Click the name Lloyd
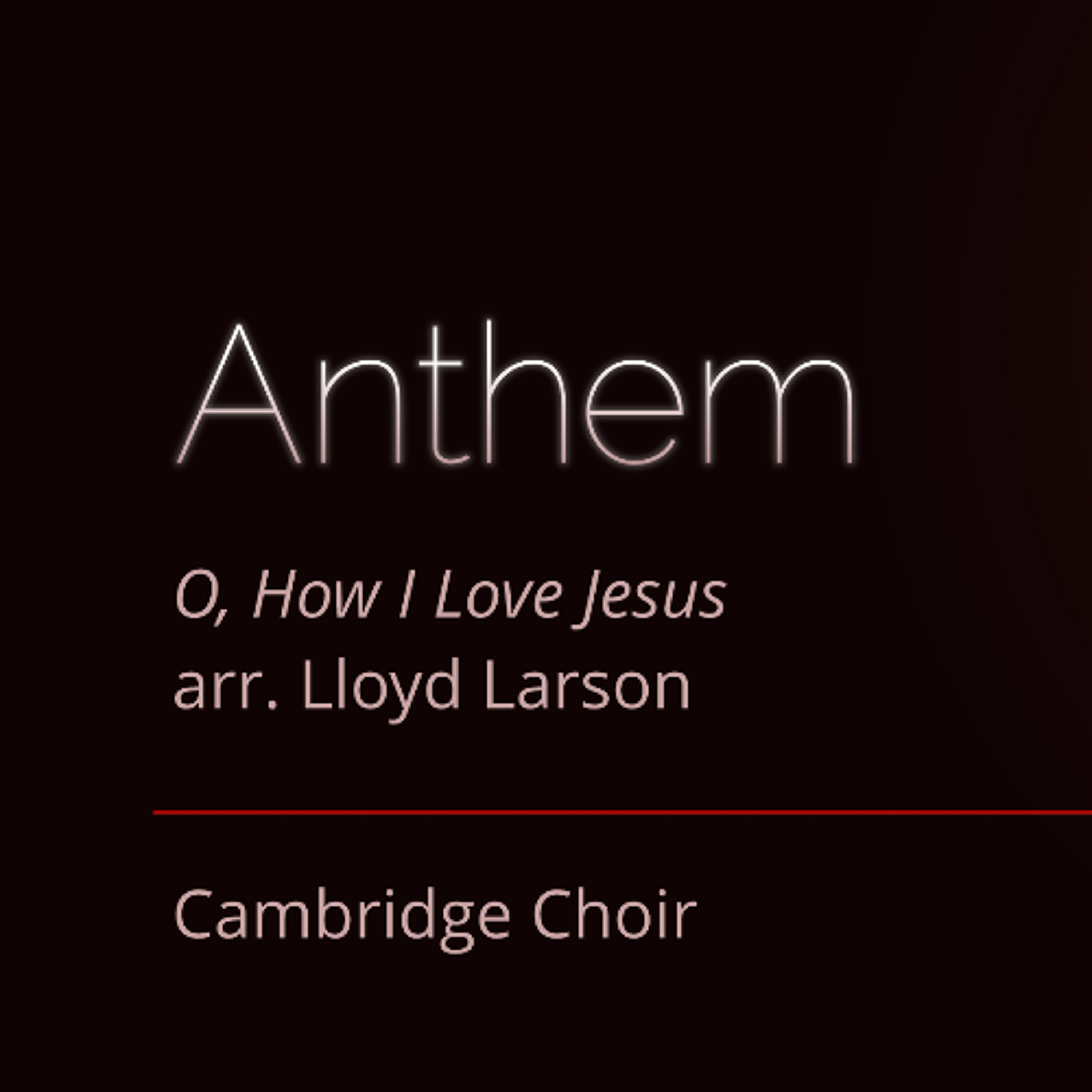 (x=382, y=689)
